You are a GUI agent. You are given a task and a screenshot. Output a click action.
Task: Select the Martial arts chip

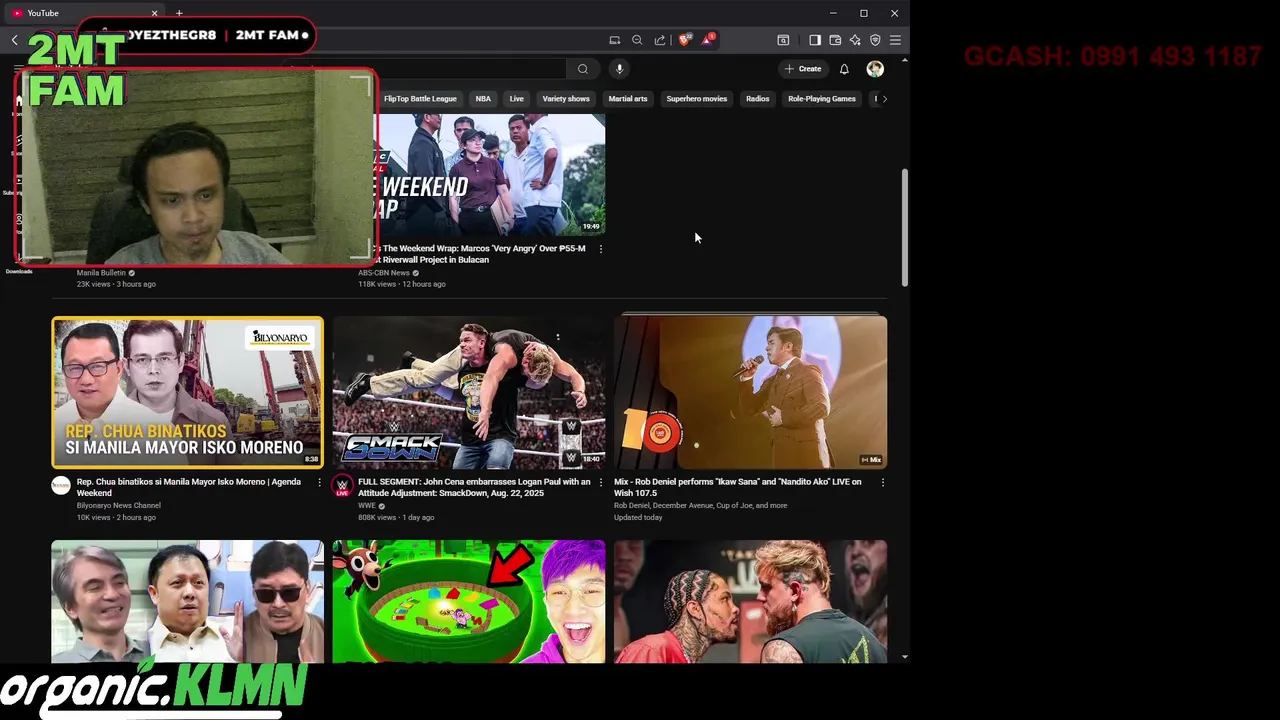tap(628, 99)
